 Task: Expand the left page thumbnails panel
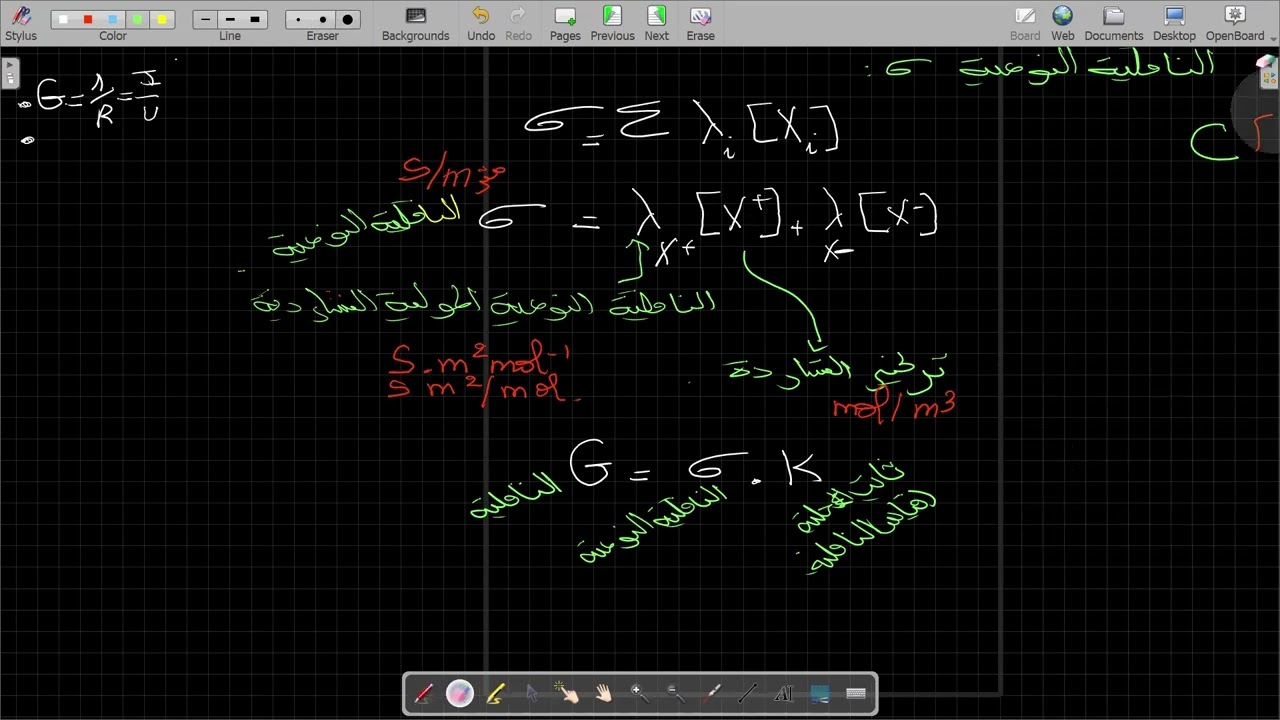tap(9, 73)
